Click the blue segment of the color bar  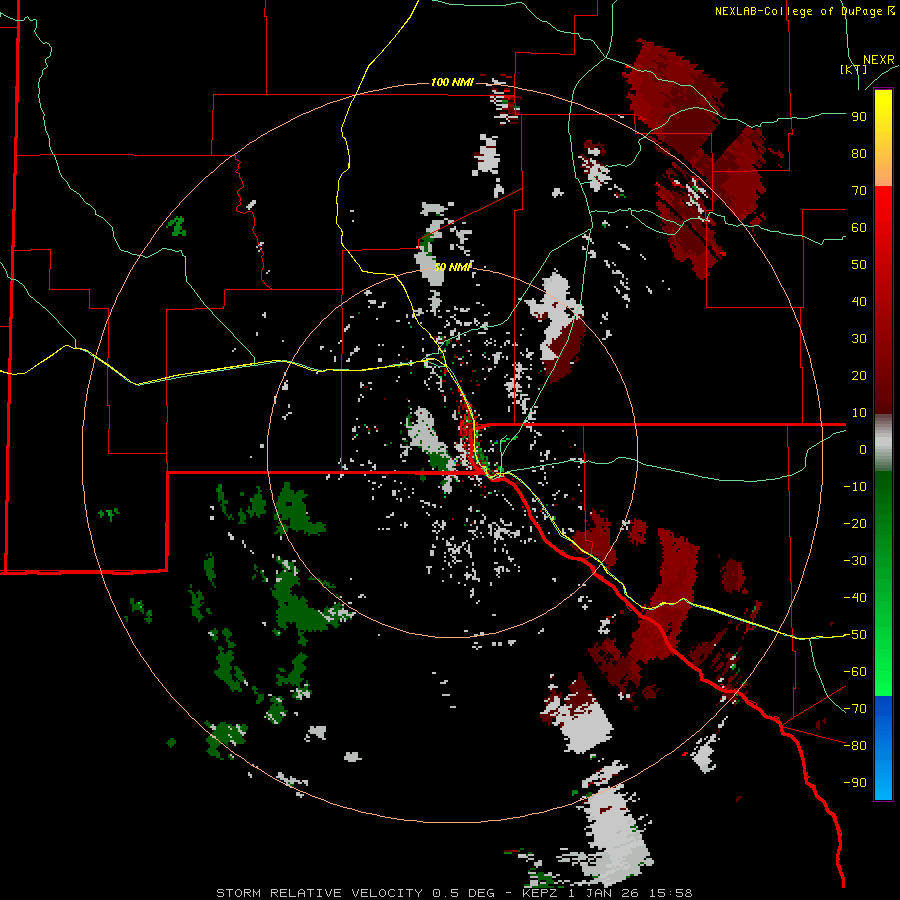click(x=883, y=748)
